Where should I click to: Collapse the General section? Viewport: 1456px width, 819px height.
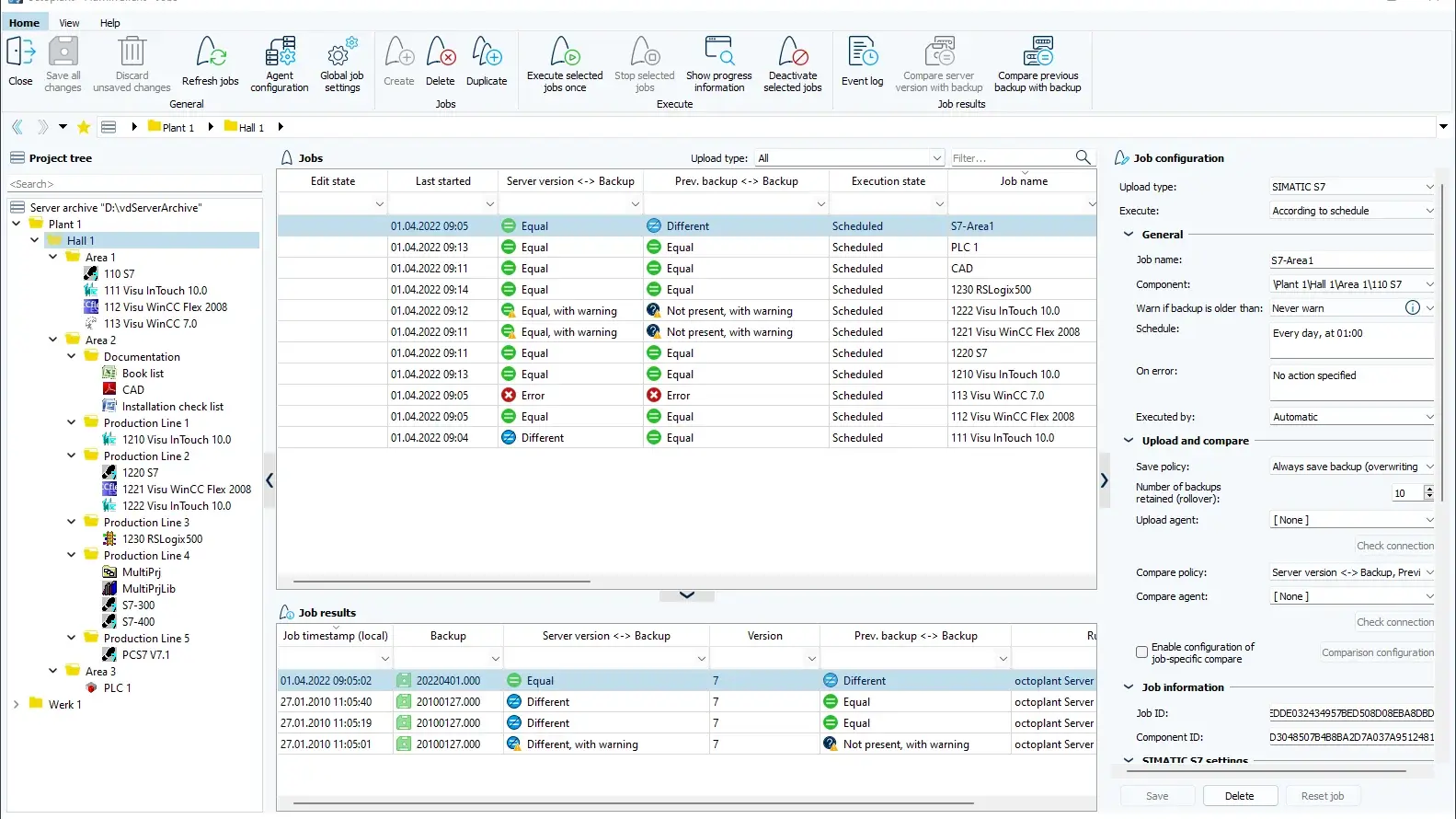1129,234
